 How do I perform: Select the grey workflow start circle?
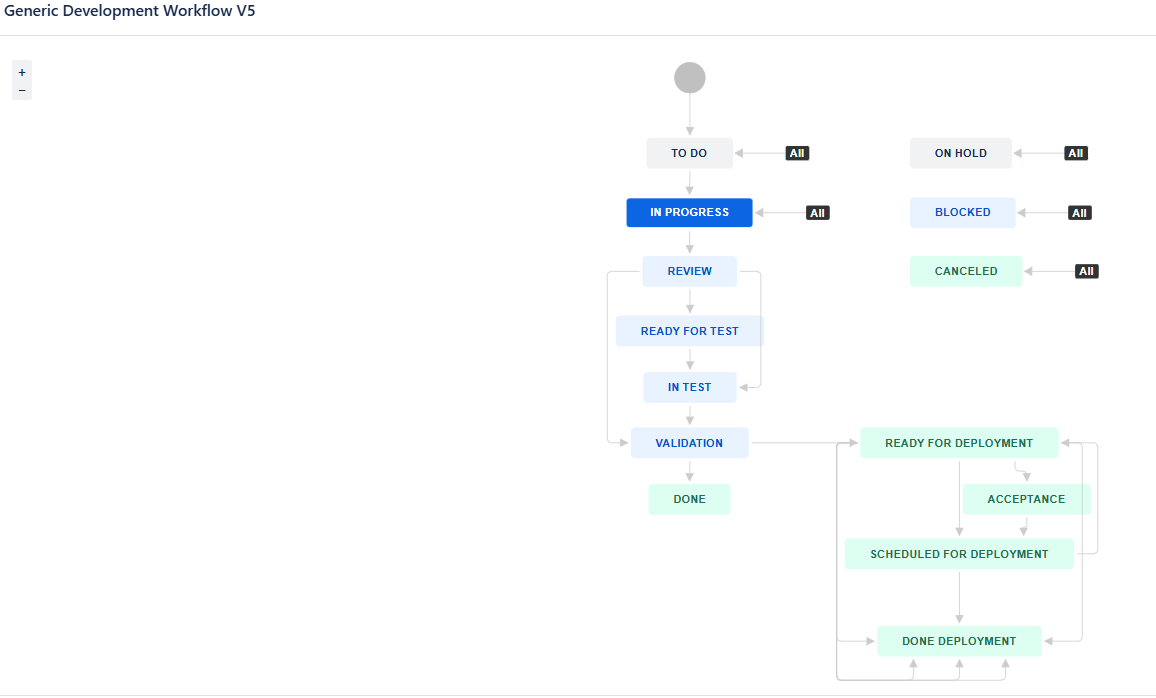pos(689,77)
